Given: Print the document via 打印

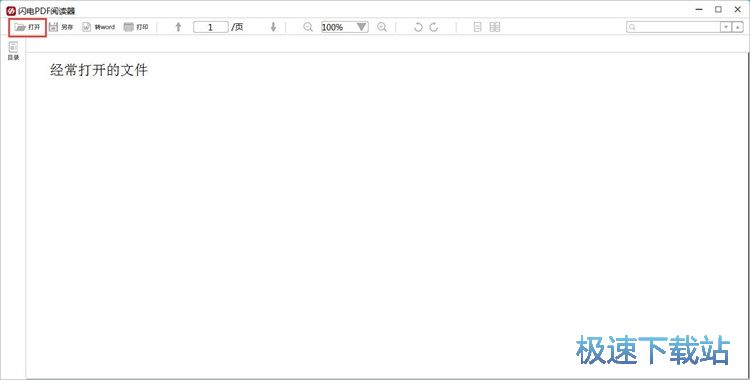Looking at the screenshot, I should coord(136,27).
